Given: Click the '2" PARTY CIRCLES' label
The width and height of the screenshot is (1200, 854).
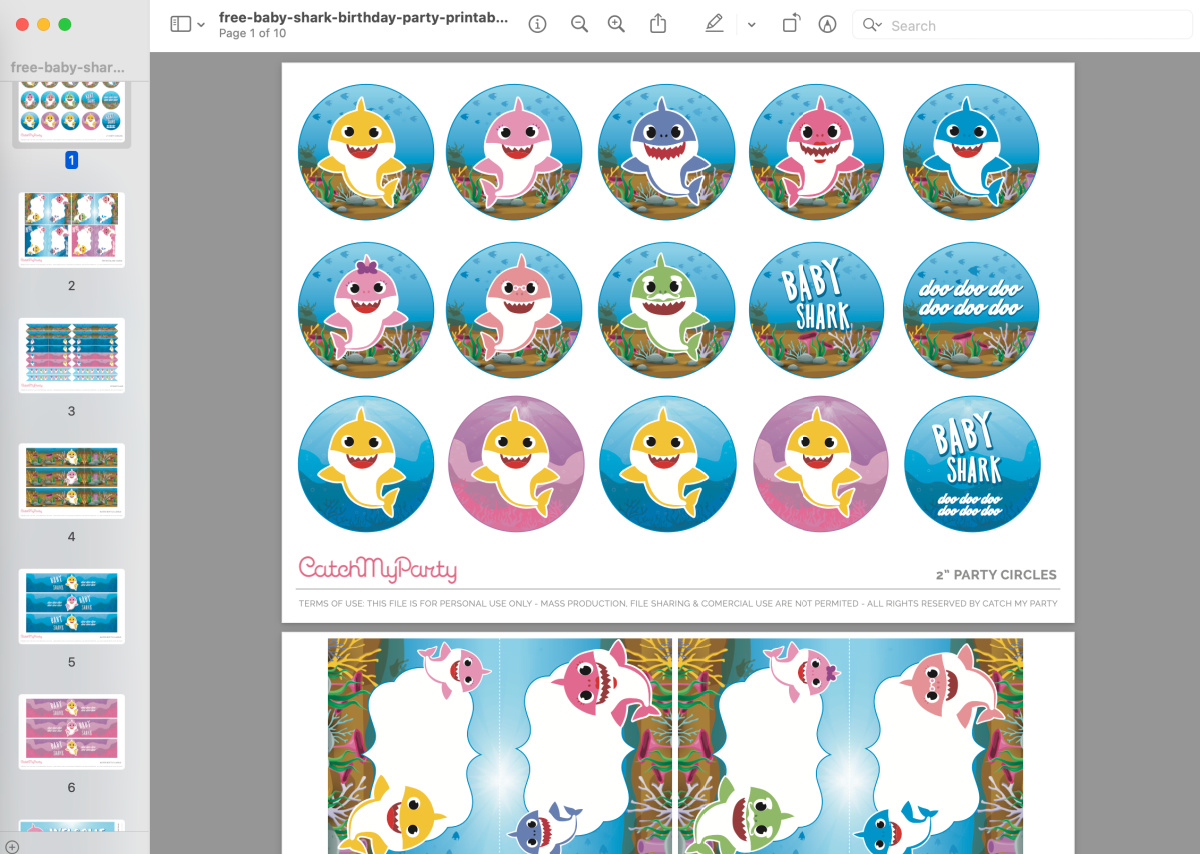Looking at the screenshot, I should pyautogui.click(x=996, y=575).
